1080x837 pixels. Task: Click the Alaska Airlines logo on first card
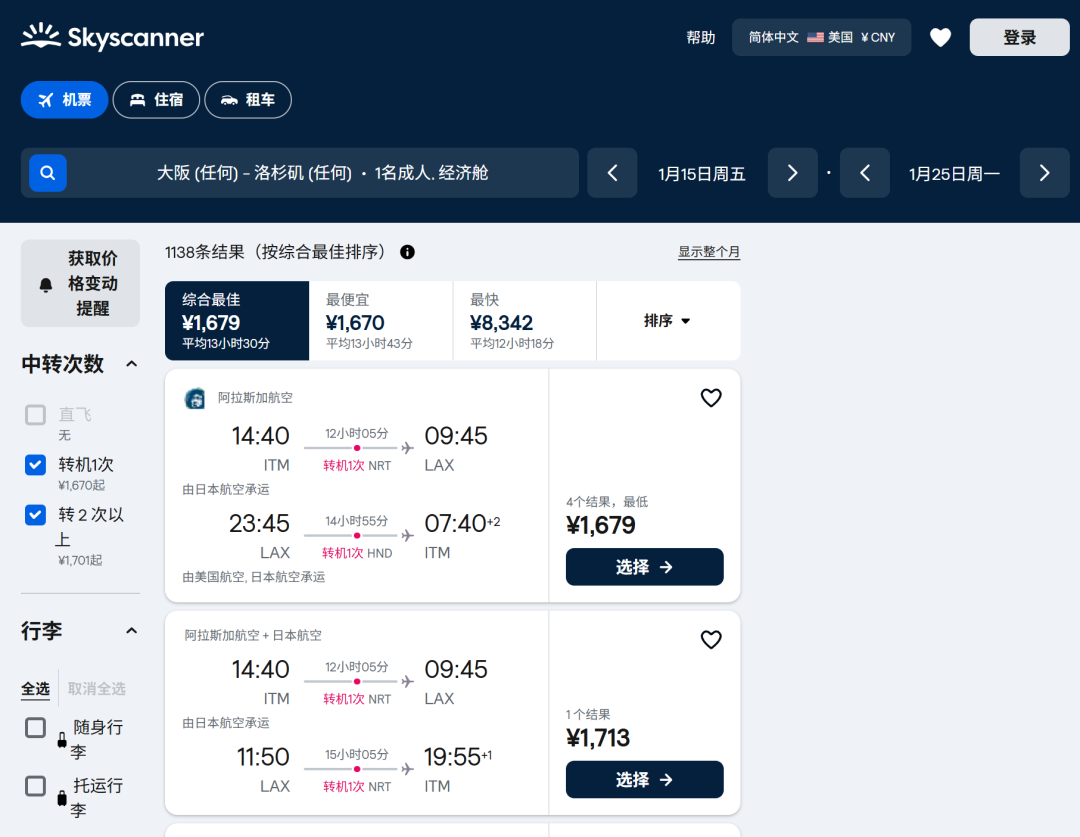195,398
